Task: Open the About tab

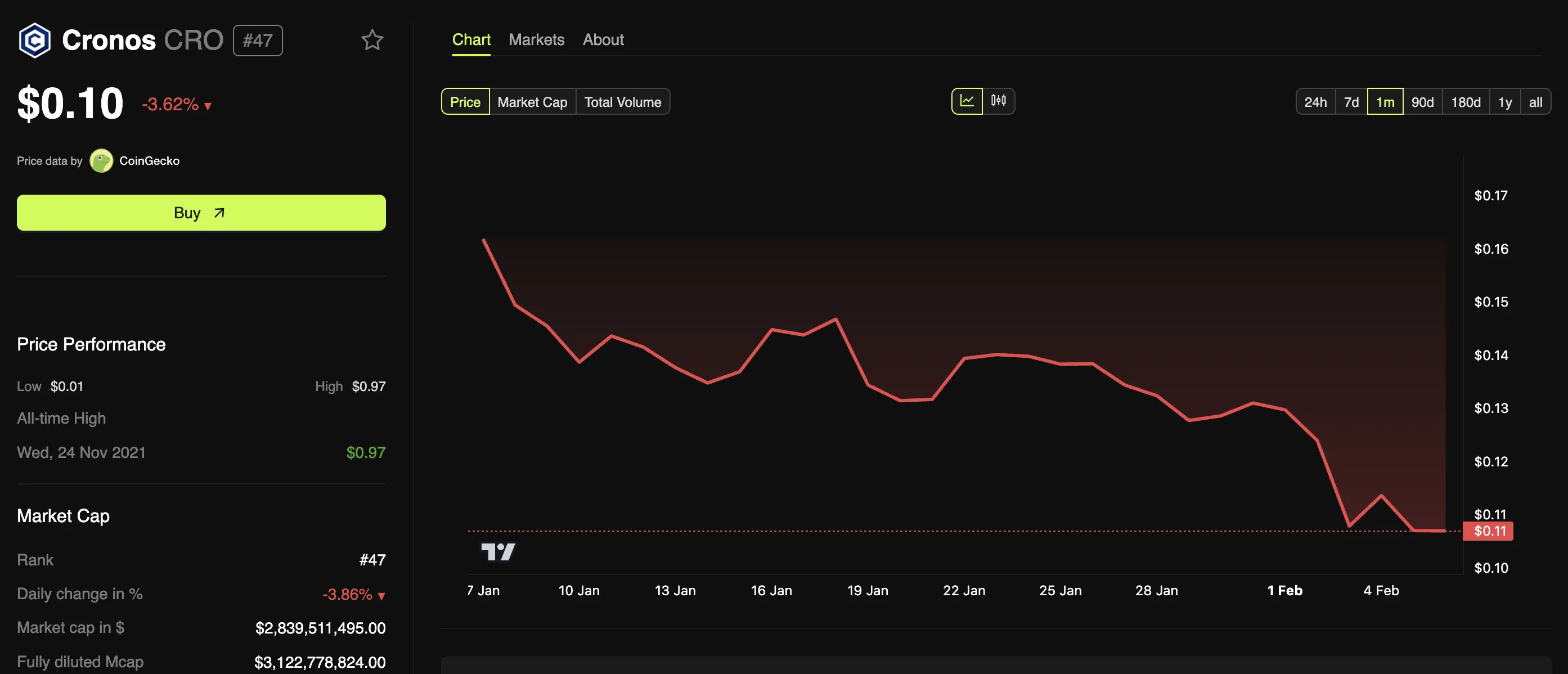Action: pos(603,38)
